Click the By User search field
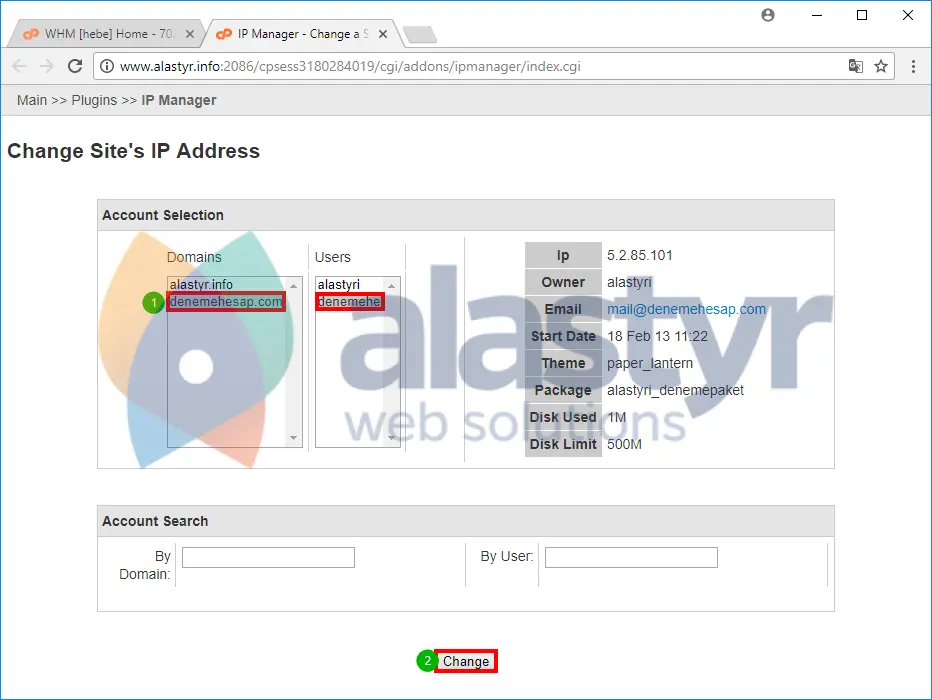 [630, 557]
